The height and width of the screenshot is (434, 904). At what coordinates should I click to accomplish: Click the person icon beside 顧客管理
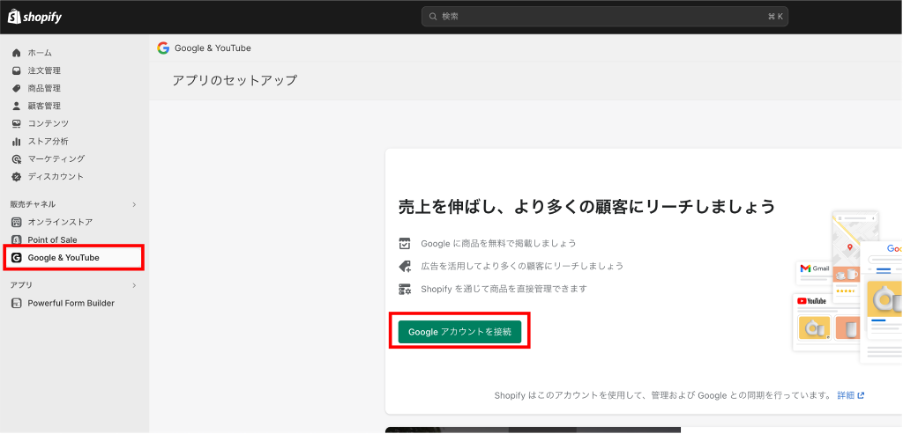(x=16, y=106)
